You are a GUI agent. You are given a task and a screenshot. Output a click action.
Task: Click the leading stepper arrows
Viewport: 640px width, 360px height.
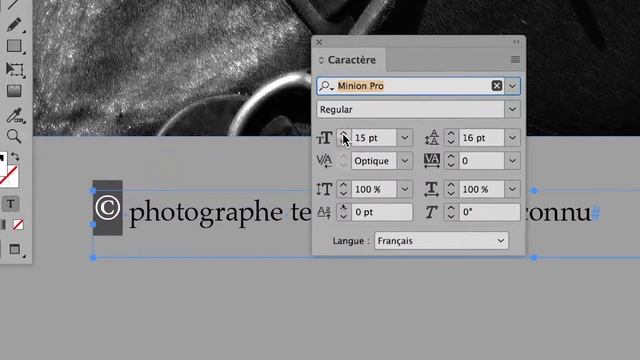(451, 138)
